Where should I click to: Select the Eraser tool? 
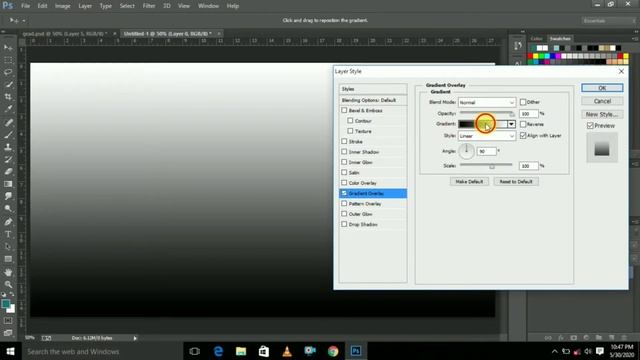[x=8, y=171]
